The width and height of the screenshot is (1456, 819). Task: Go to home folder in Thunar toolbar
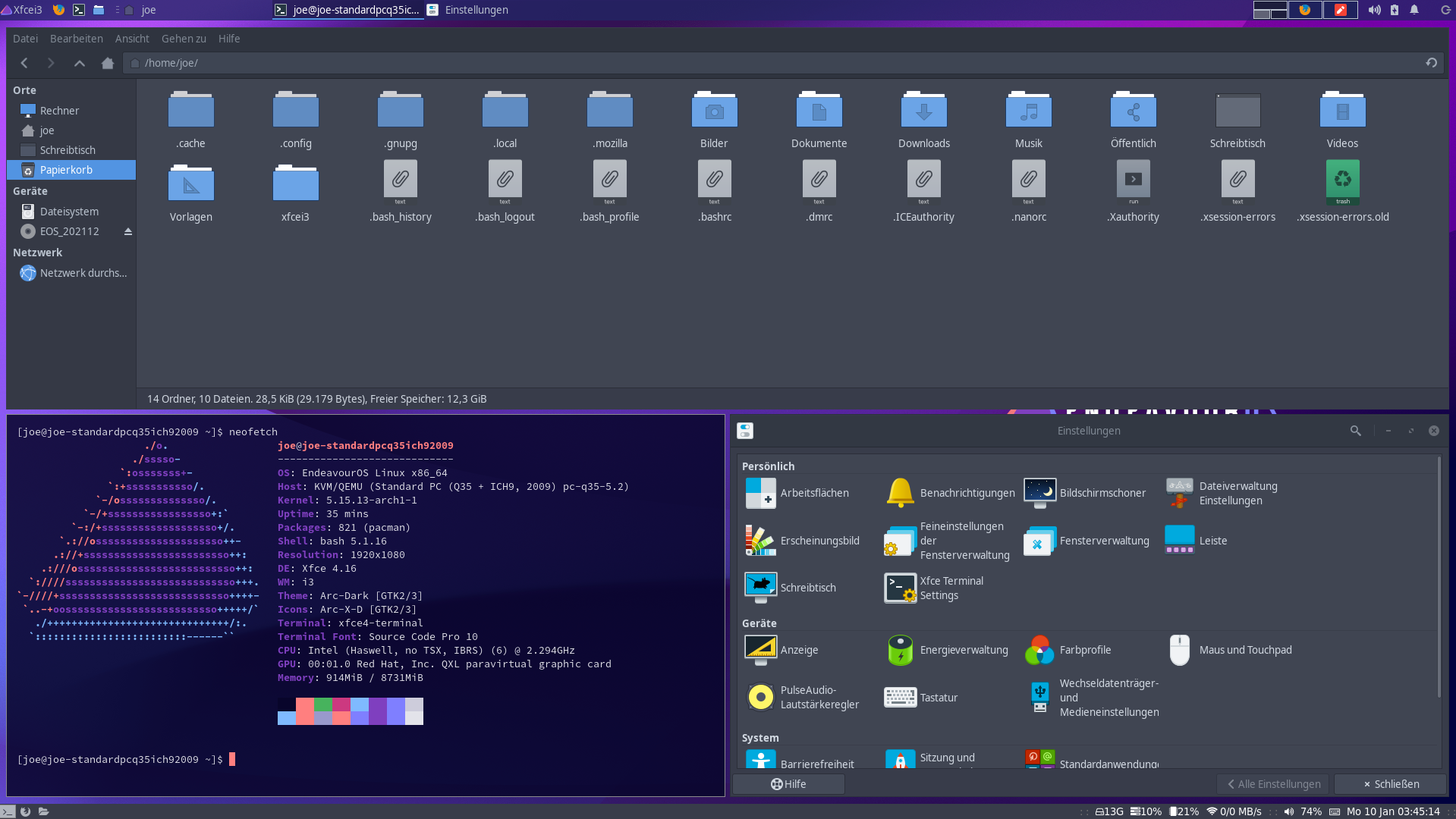click(107, 63)
